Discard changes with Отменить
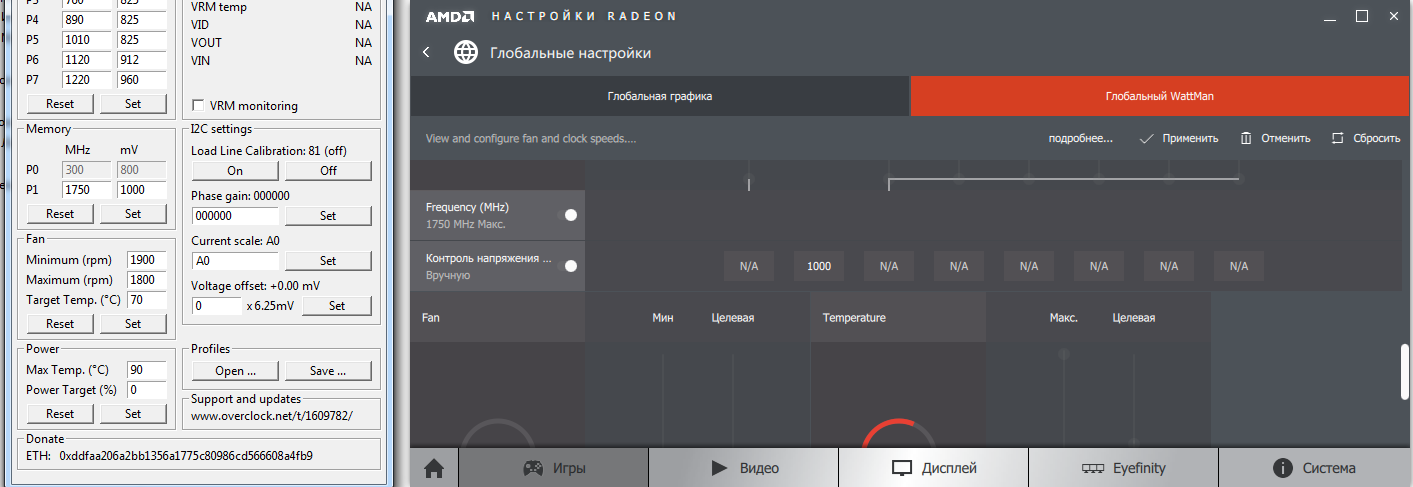The image size is (1413, 487). point(1275,139)
